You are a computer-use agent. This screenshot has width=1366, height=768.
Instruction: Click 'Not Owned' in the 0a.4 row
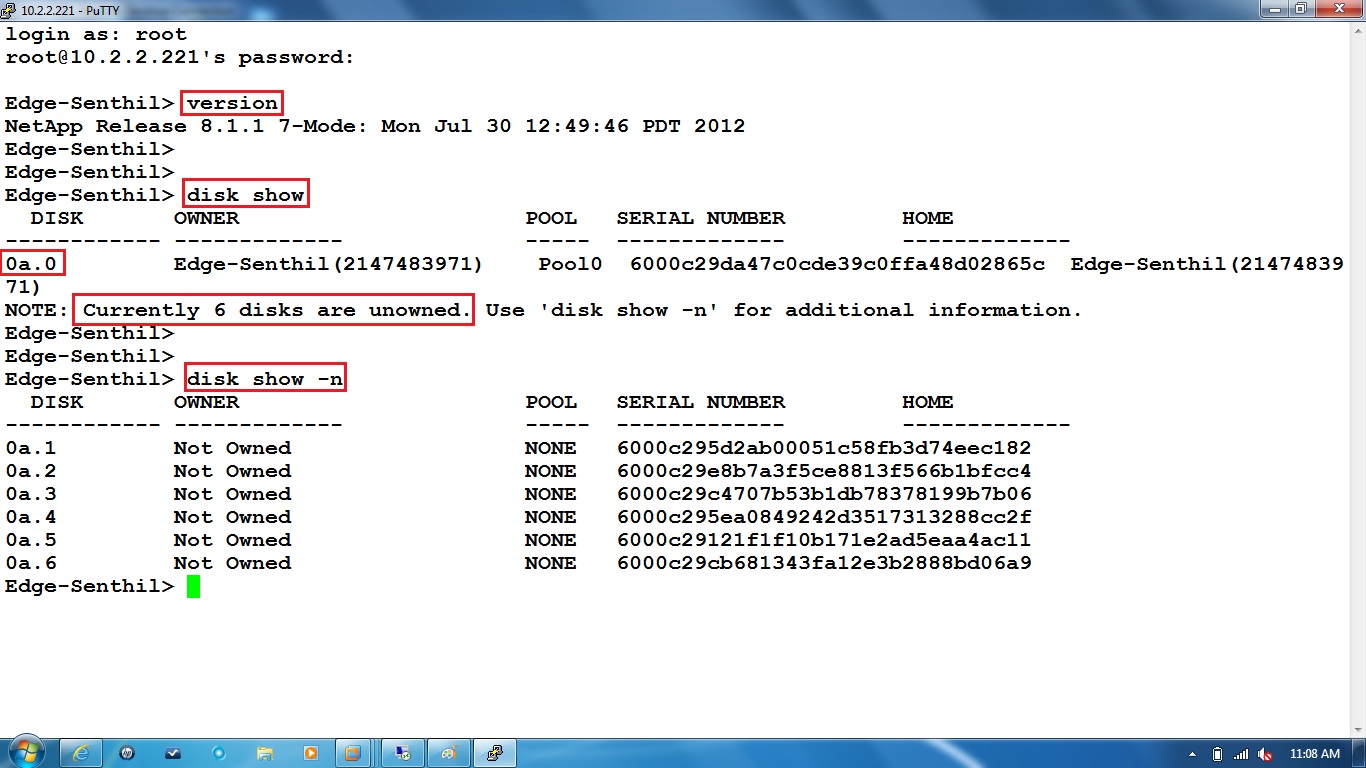[x=232, y=517]
